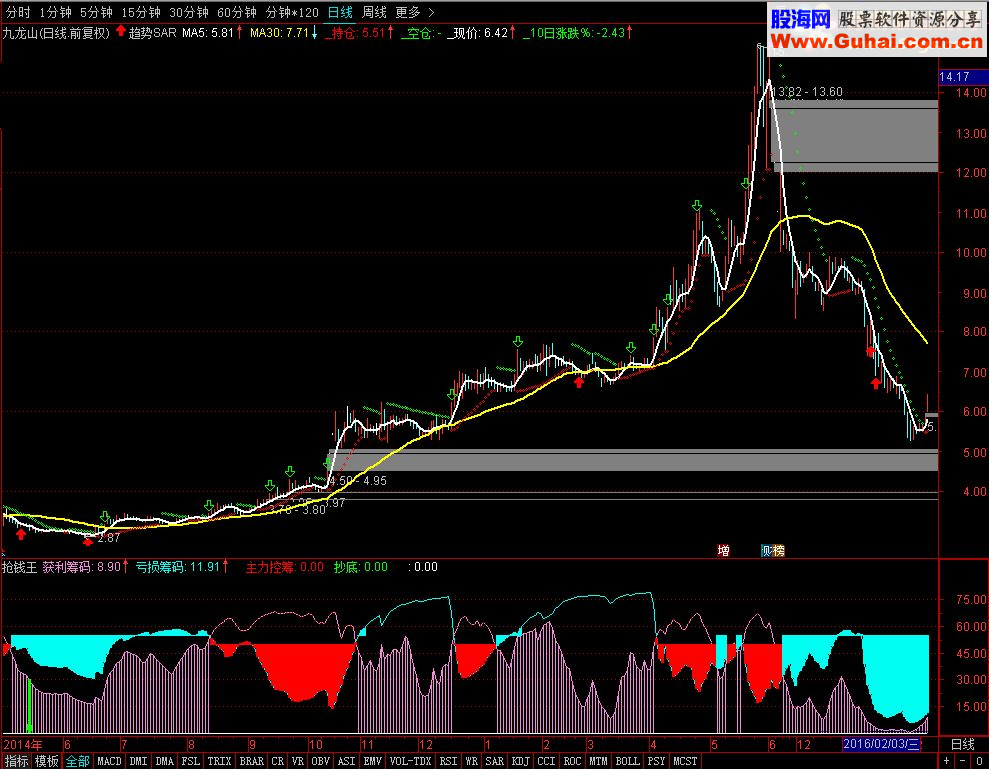Apply the ASI indicator
Image resolution: width=989 pixels, height=769 pixels.
click(x=346, y=761)
